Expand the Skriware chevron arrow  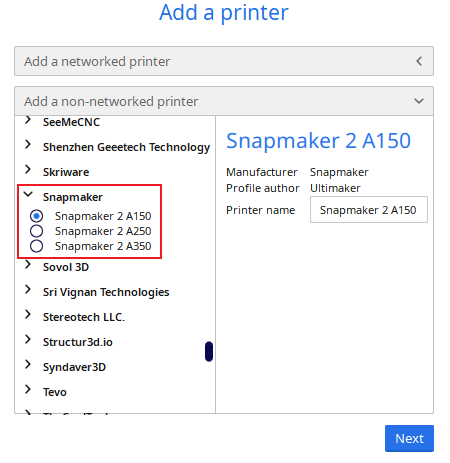(28, 169)
